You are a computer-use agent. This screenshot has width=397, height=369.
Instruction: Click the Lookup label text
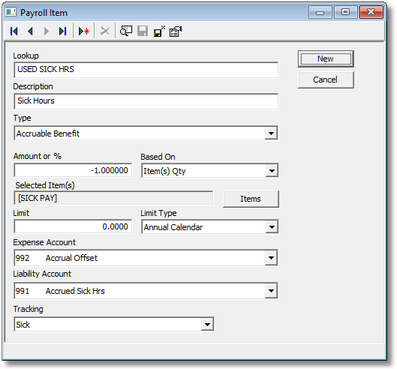pyautogui.click(x=26, y=56)
